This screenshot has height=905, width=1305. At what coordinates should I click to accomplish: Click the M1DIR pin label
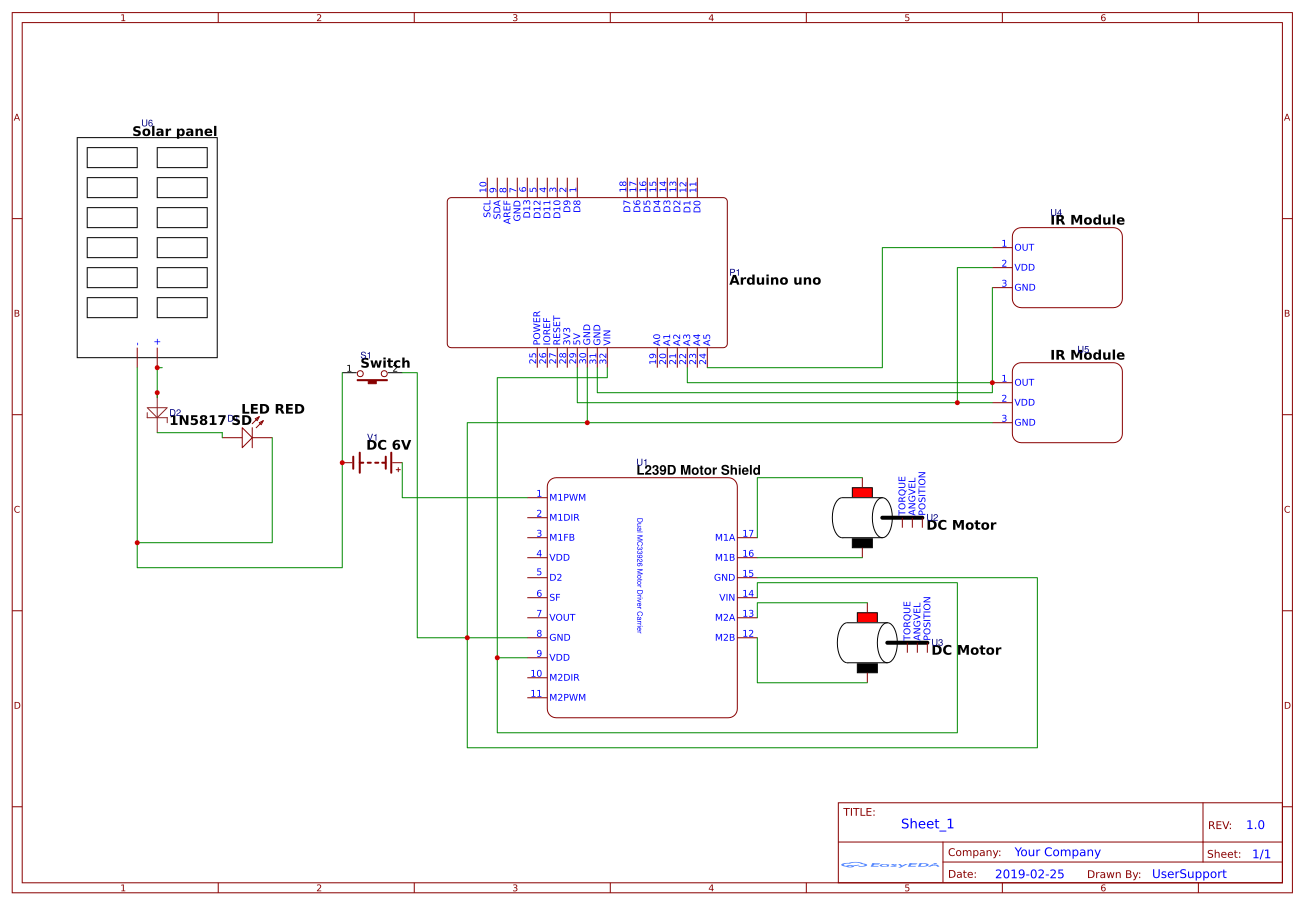(x=565, y=517)
